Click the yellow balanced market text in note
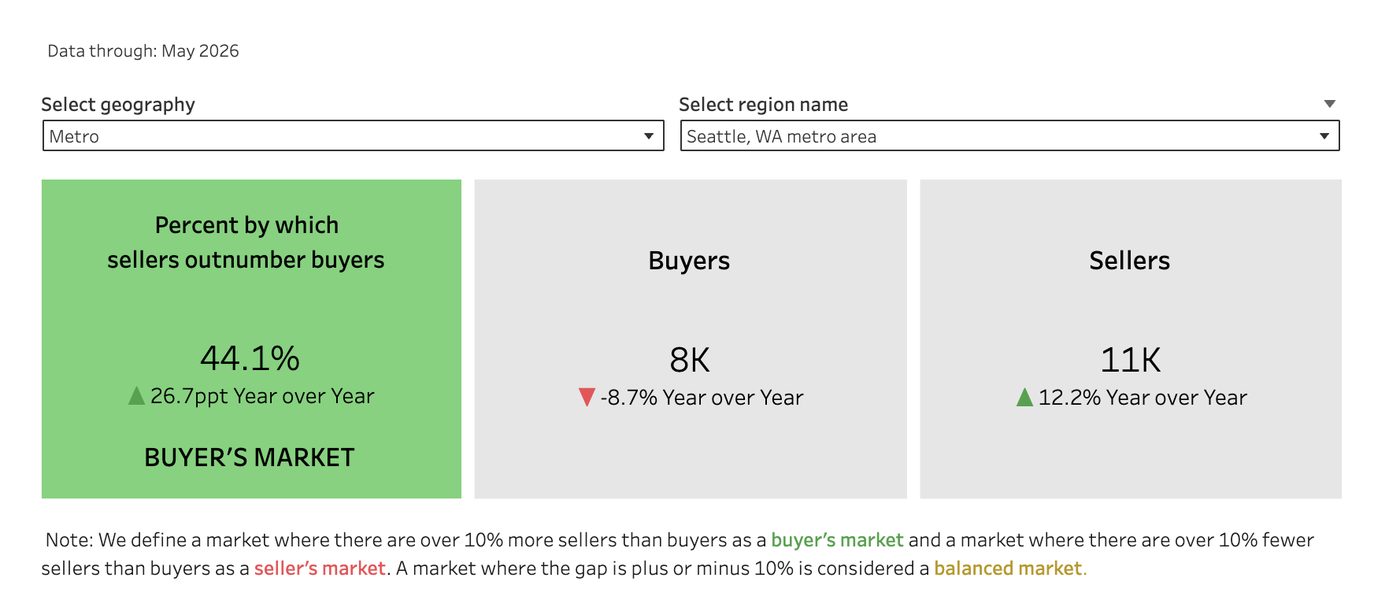1400x600 pixels. (1010, 568)
